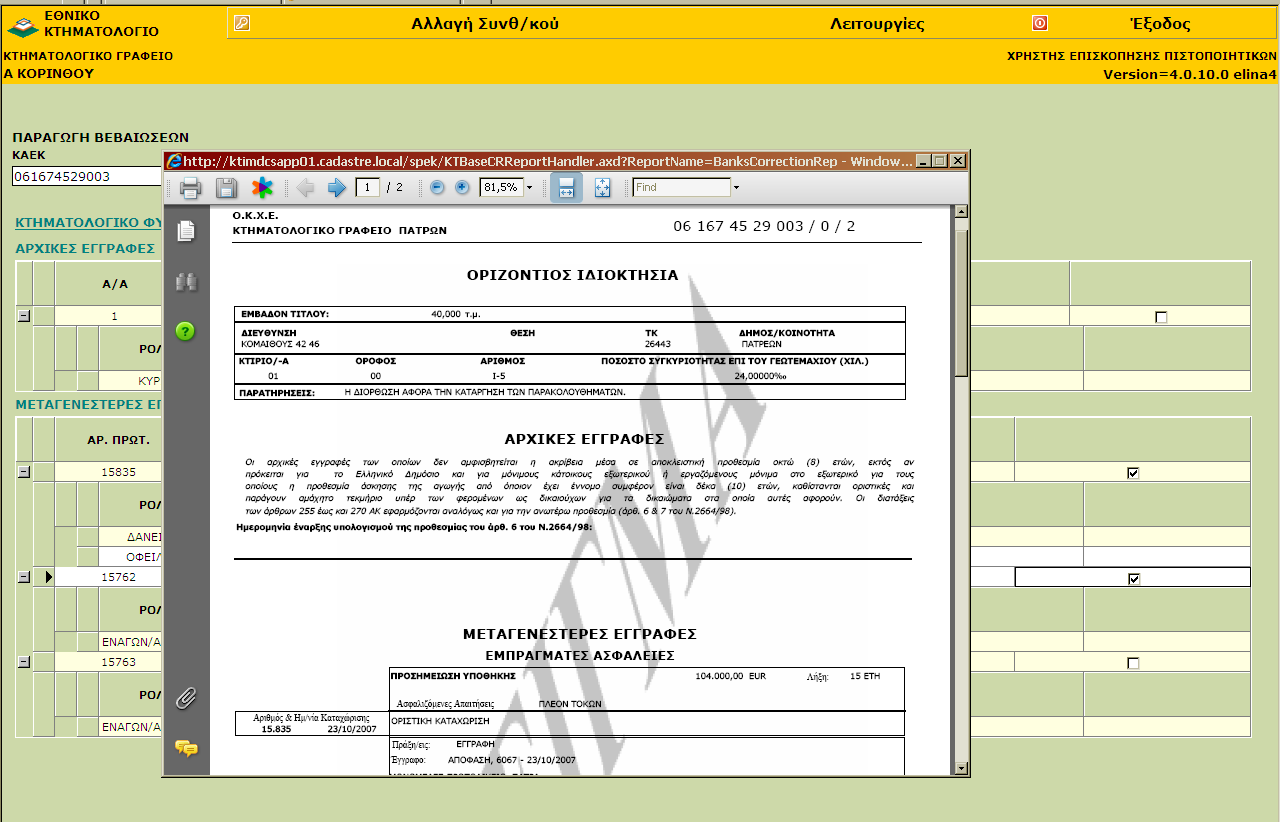Zoom in on the PDF document

tap(462, 187)
